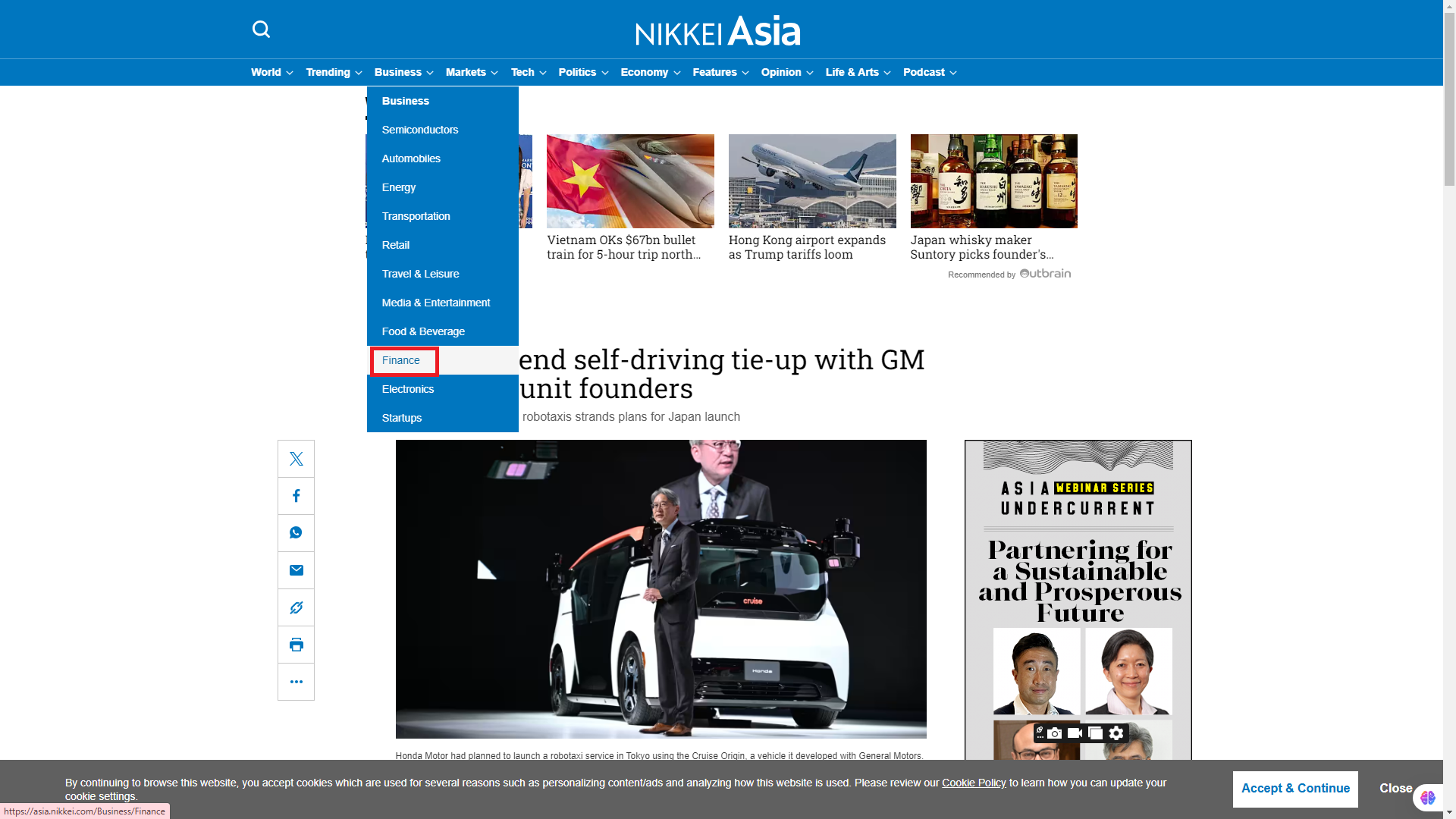Expand the World dropdown menu
This screenshot has height=819, width=1456.
tap(271, 72)
